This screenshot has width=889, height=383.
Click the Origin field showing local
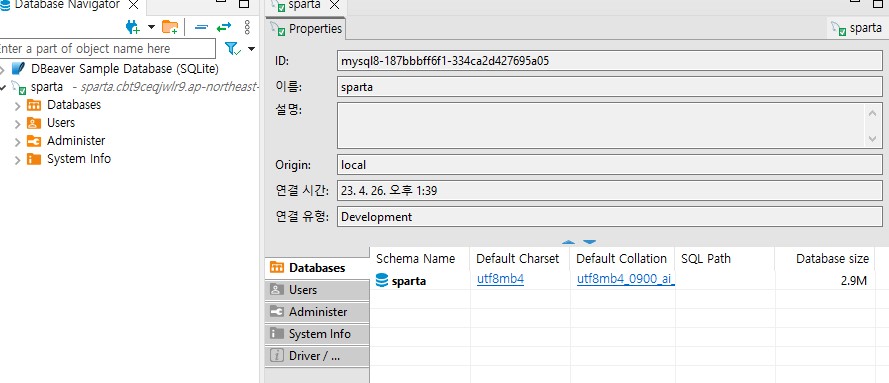(609, 165)
